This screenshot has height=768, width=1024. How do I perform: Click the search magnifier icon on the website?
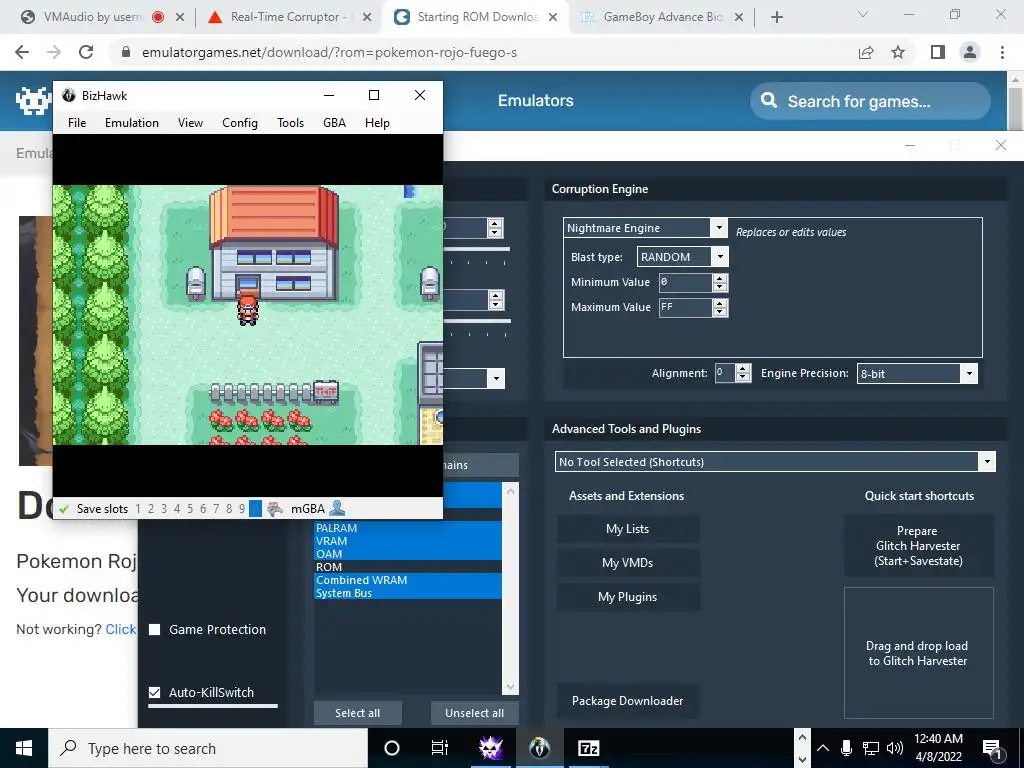coord(769,101)
